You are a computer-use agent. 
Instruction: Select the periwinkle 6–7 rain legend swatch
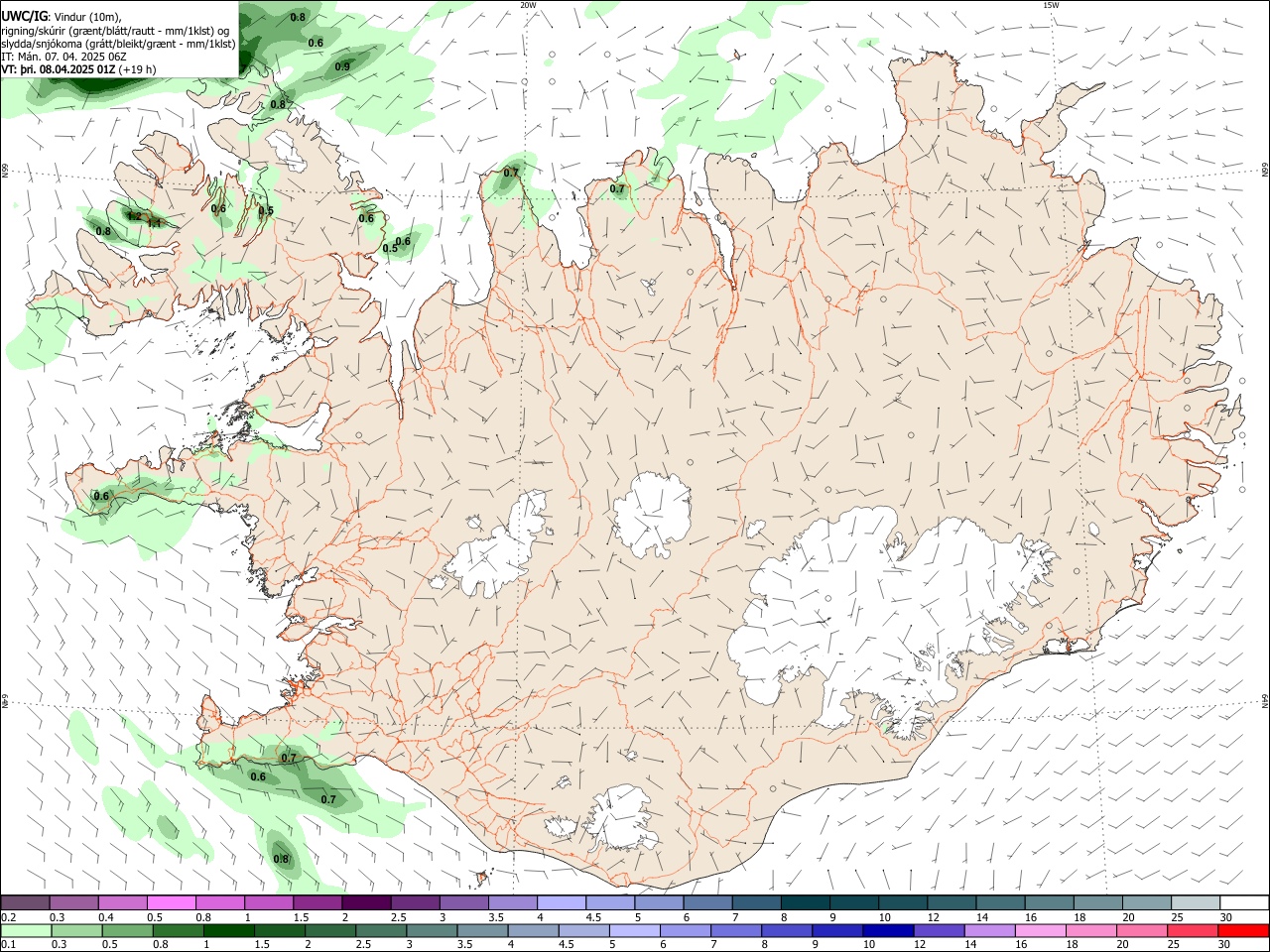tap(687, 930)
